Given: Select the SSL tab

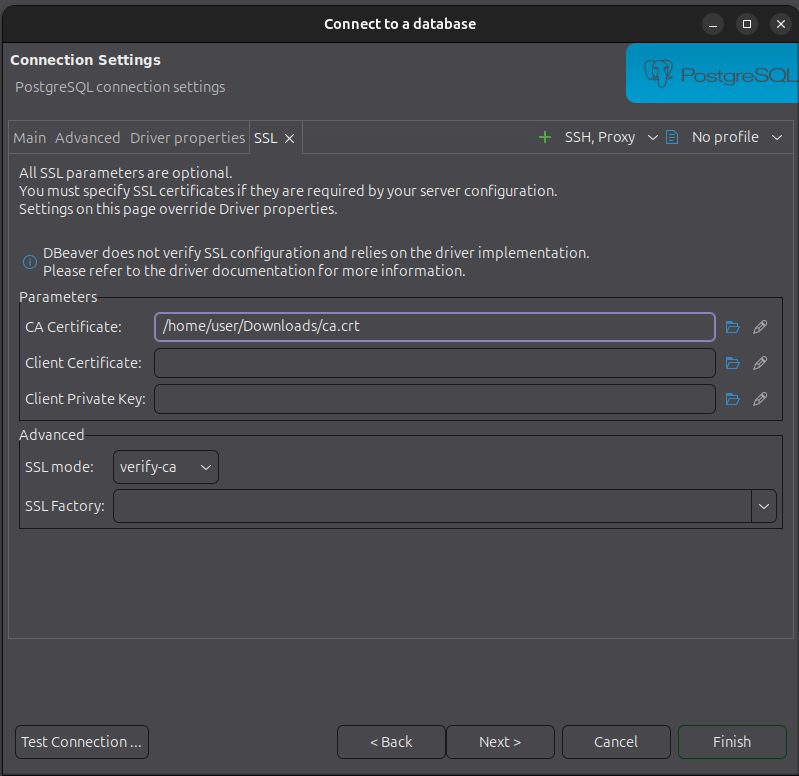Looking at the screenshot, I should click(x=265, y=138).
